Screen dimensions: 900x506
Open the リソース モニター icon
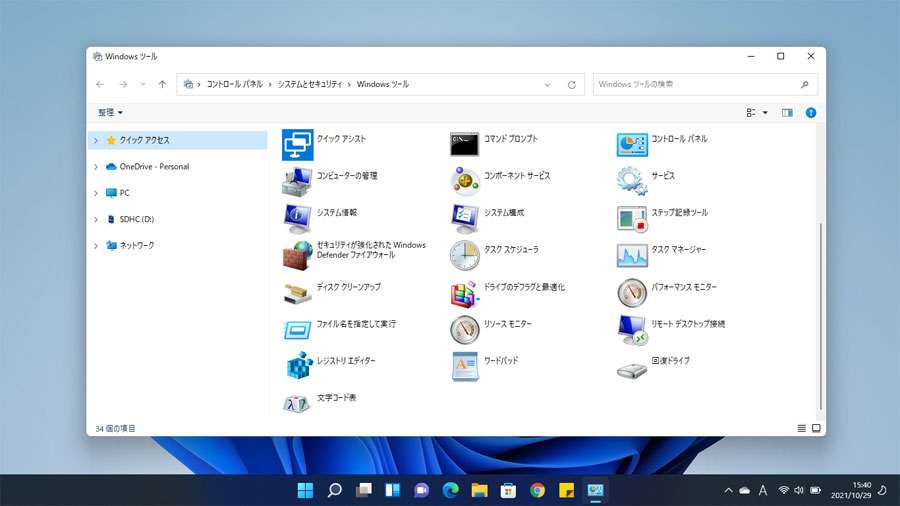(x=464, y=330)
